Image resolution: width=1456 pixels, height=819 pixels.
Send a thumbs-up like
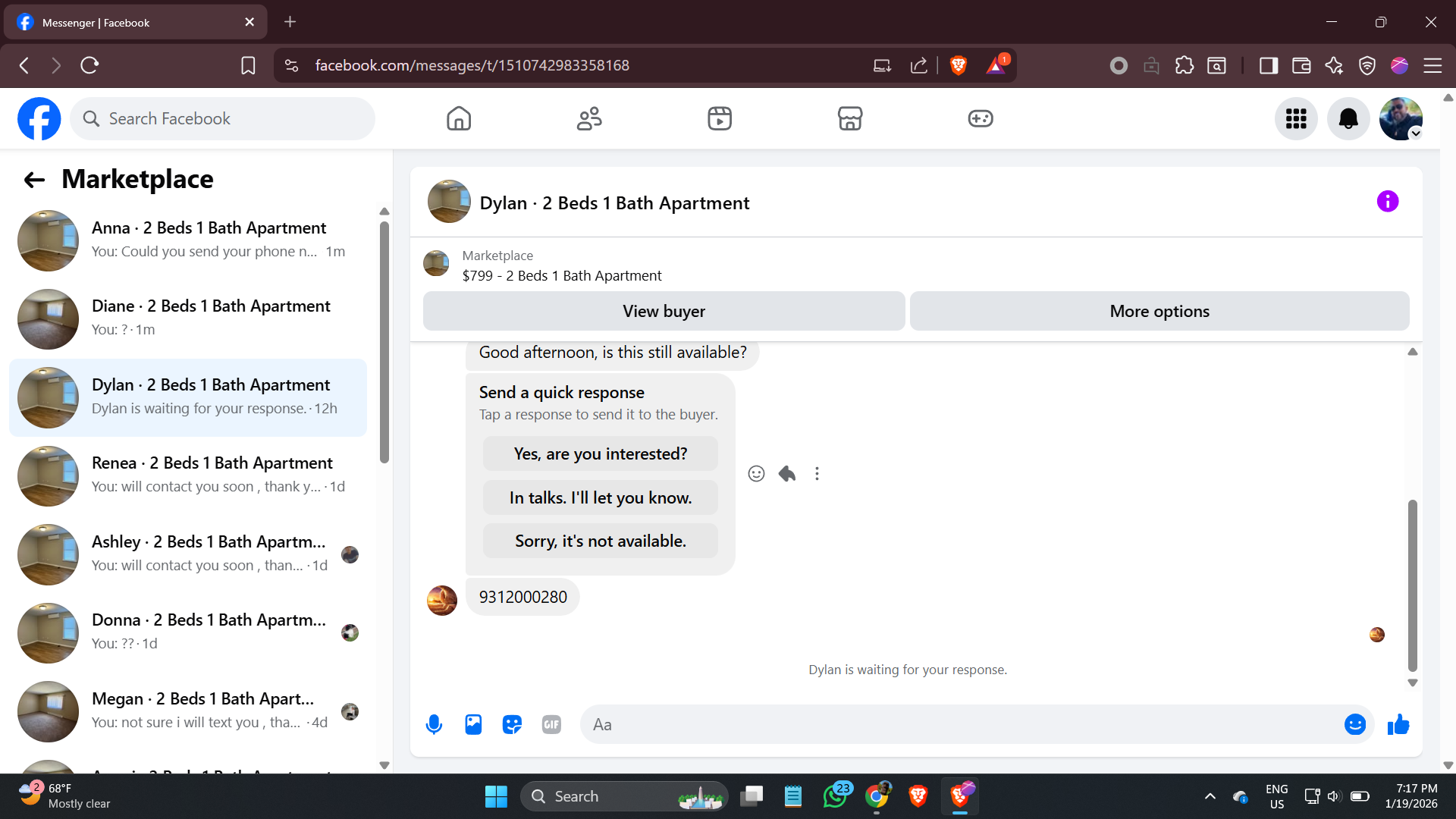pos(1398,724)
